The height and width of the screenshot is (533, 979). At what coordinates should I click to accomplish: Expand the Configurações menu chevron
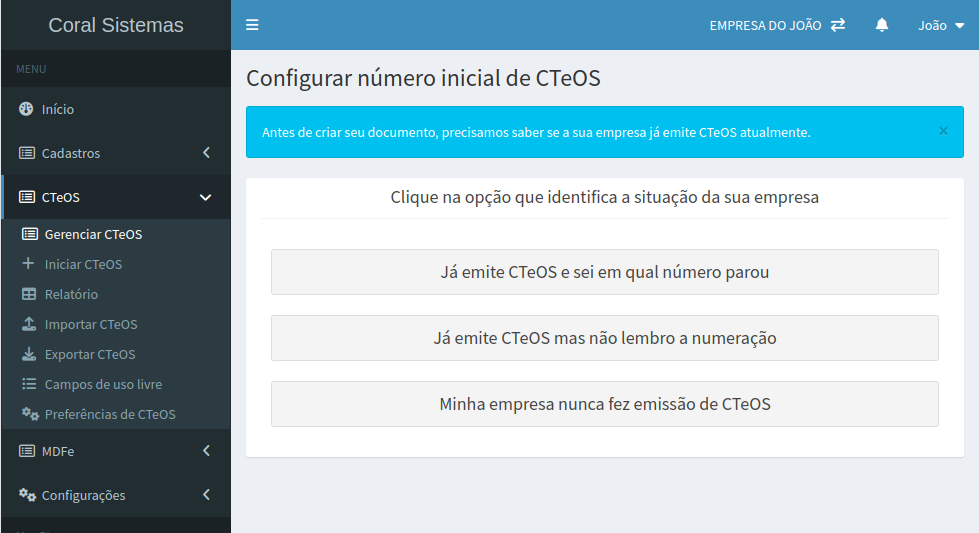point(206,495)
